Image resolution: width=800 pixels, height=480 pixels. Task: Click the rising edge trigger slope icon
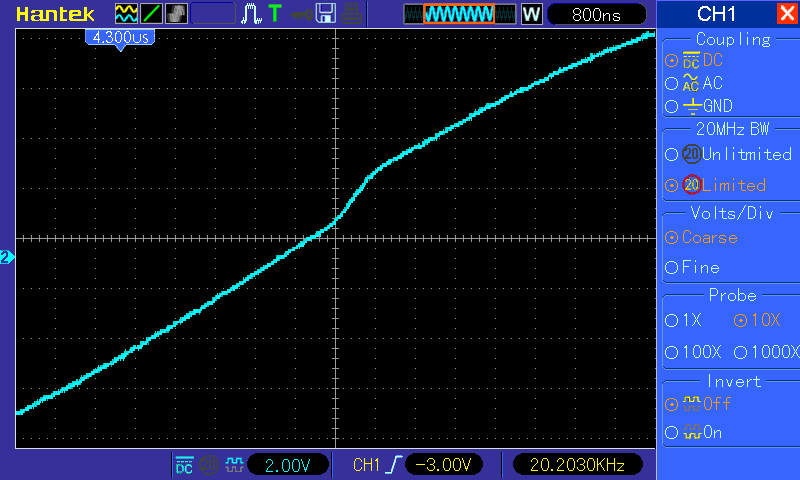(x=394, y=465)
